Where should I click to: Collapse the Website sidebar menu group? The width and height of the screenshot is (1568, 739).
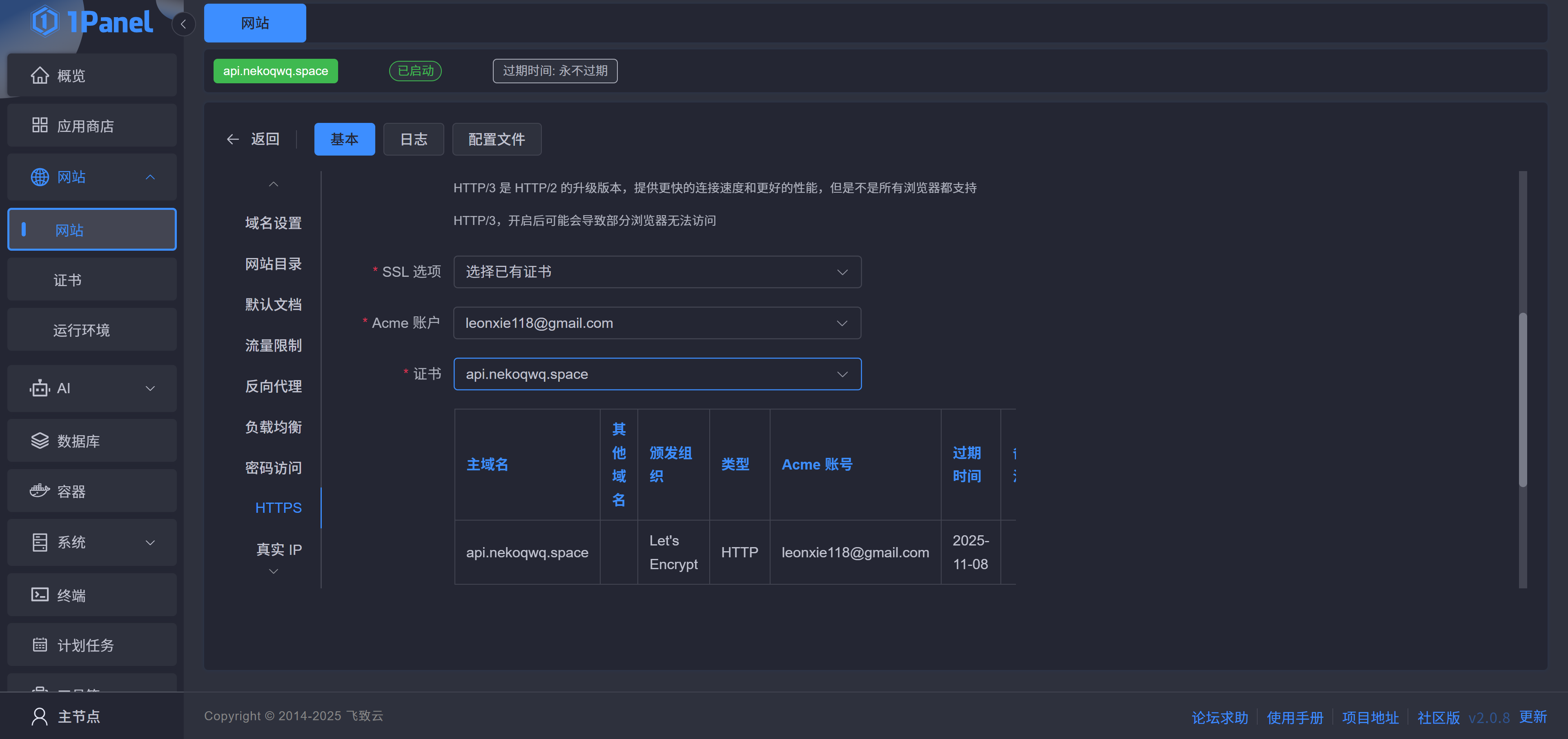point(150,177)
